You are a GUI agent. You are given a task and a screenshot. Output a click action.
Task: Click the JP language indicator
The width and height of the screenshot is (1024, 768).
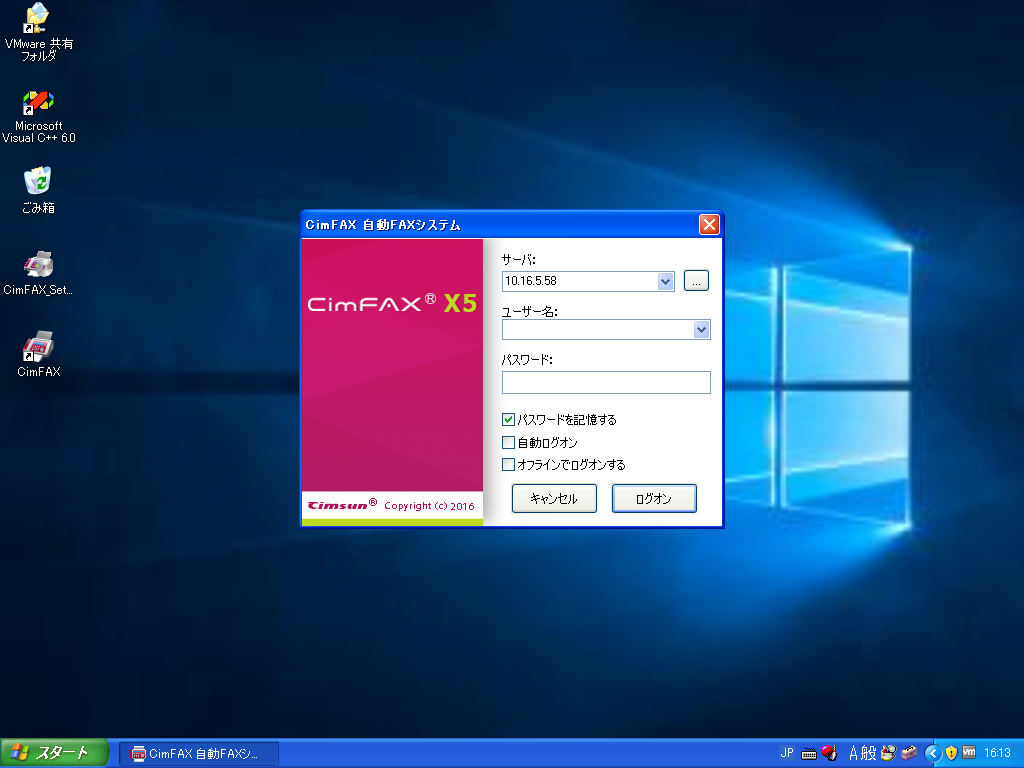(786, 753)
